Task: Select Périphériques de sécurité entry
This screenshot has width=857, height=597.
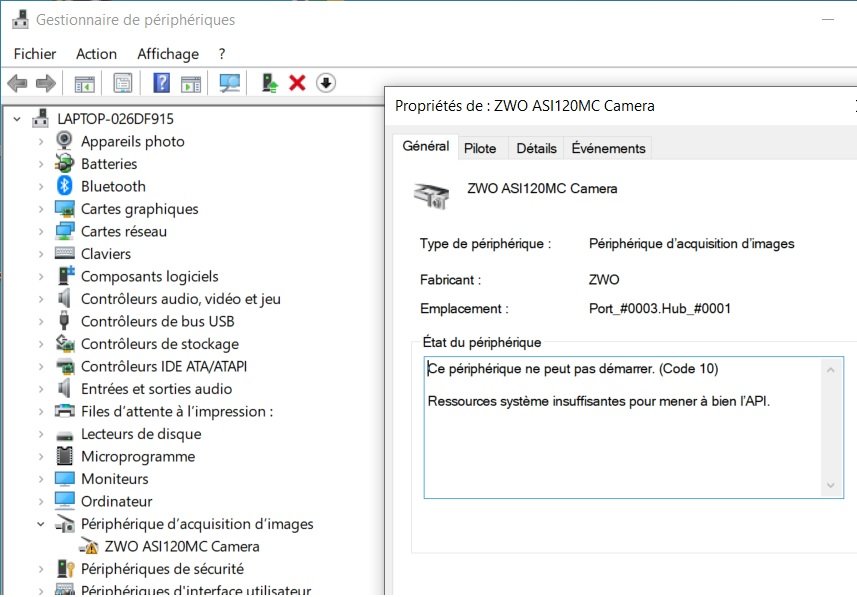Action: [162, 569]
